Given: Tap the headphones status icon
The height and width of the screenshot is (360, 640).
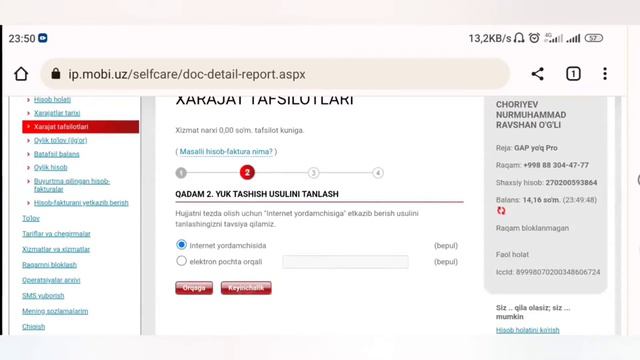Looking at the screenshot, I should 519,38.
